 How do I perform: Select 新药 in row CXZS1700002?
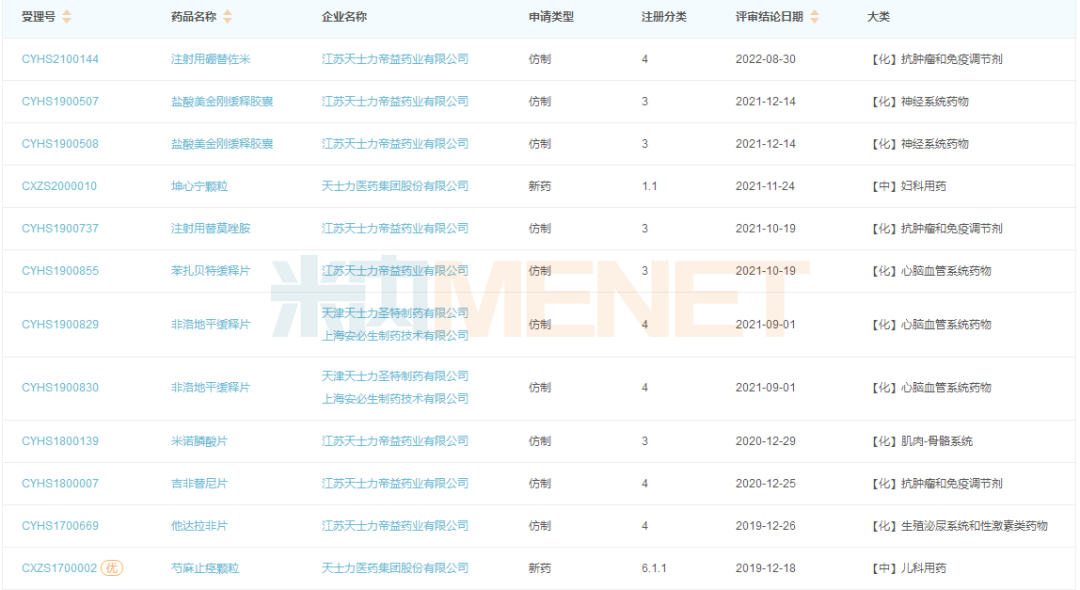tap(539, 568)
